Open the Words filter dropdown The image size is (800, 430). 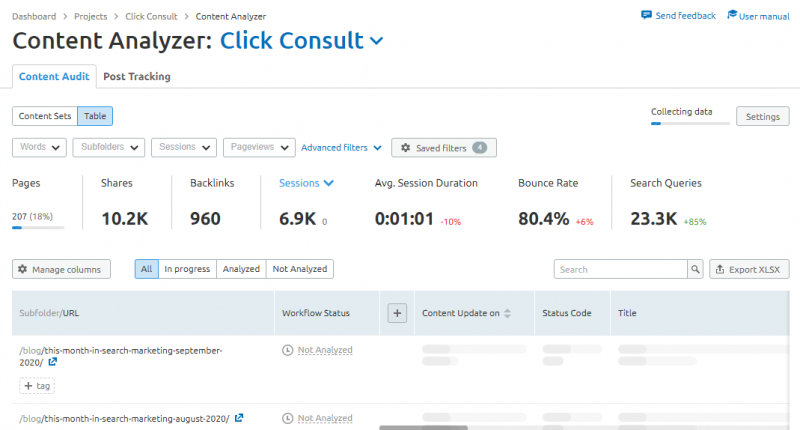coord(39,147)
